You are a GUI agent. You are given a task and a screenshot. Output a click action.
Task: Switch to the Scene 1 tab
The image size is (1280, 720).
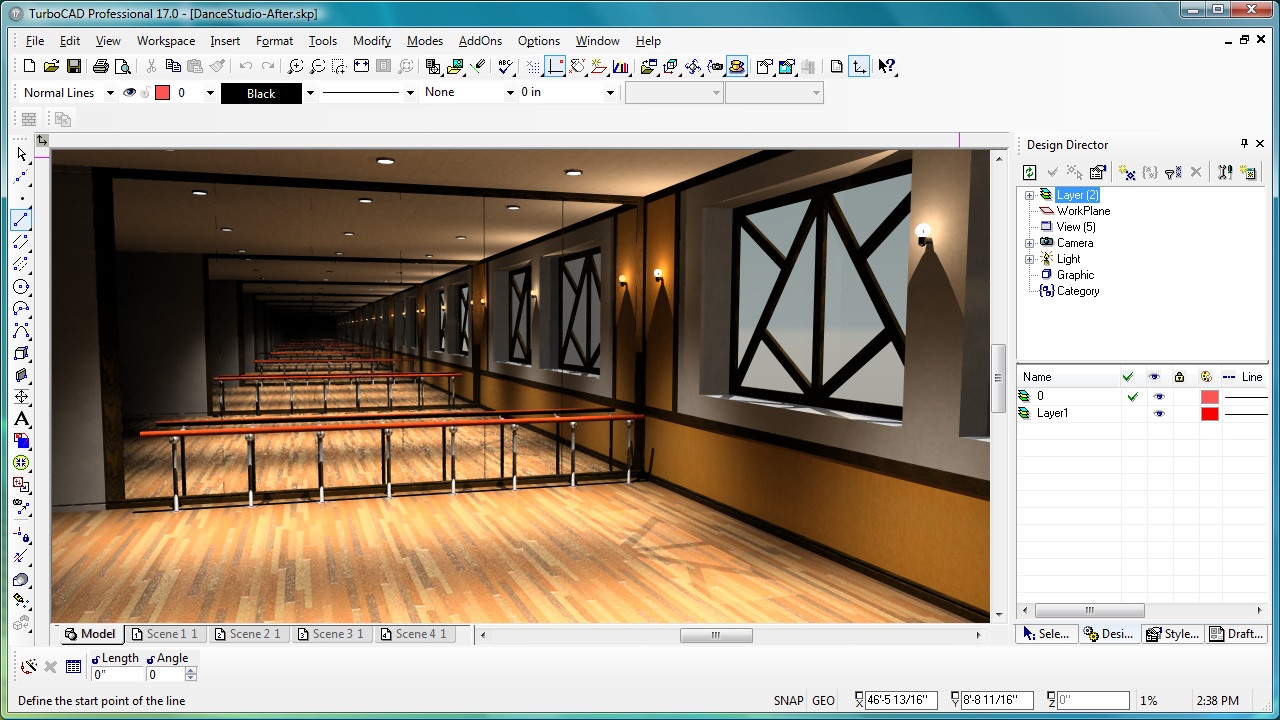click(165, 634)
